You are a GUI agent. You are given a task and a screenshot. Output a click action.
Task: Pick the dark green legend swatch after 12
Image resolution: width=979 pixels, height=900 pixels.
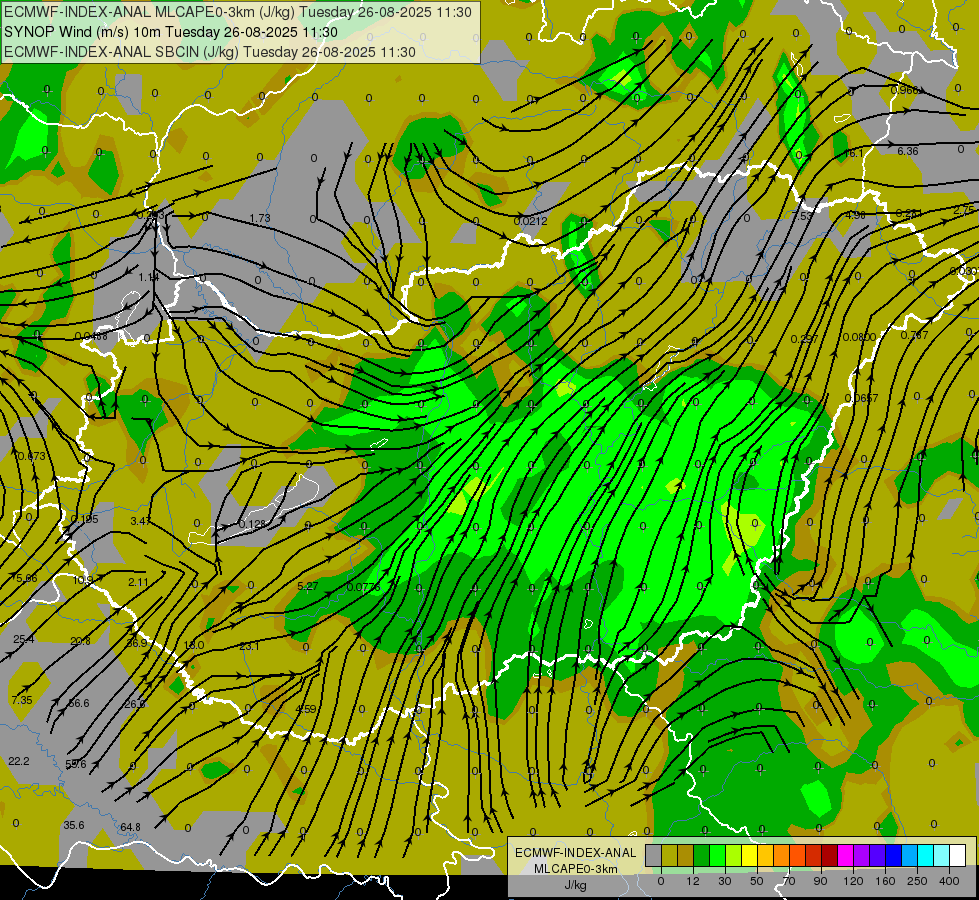pos(702,855)
